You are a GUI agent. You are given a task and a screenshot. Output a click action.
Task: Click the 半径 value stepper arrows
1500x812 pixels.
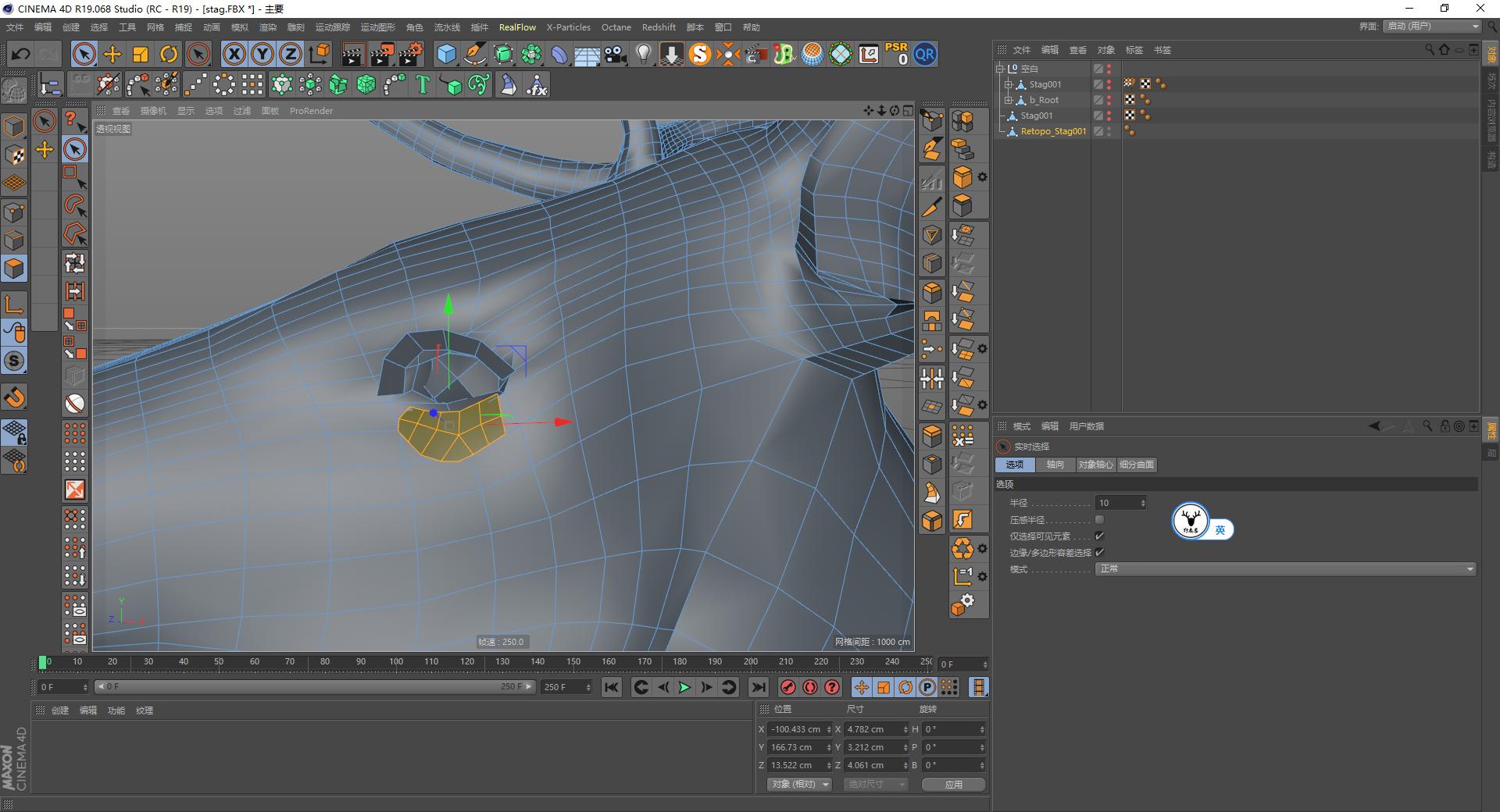coord(1143,502)
